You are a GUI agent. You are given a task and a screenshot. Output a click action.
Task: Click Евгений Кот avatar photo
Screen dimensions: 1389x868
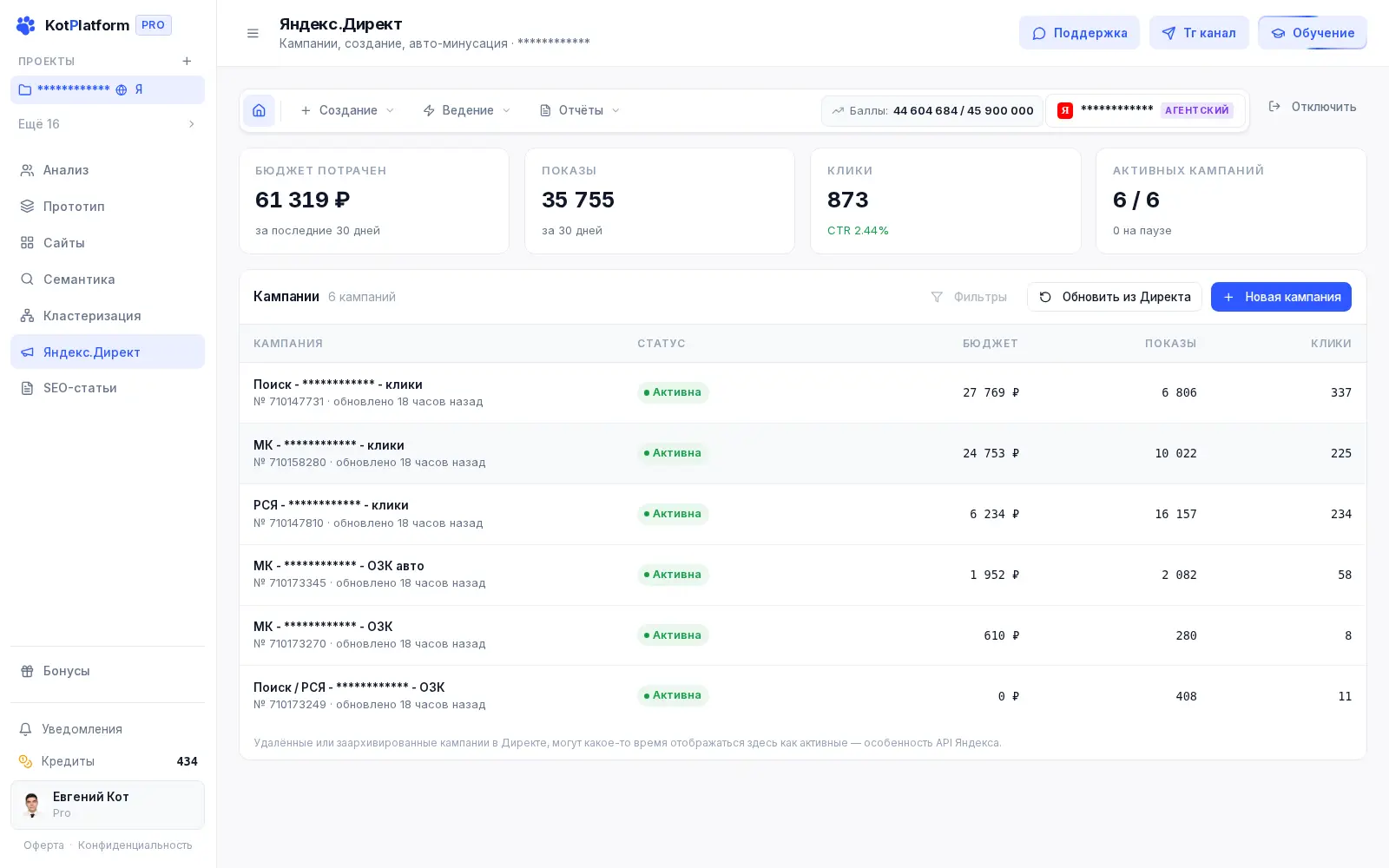pos(32,805)
